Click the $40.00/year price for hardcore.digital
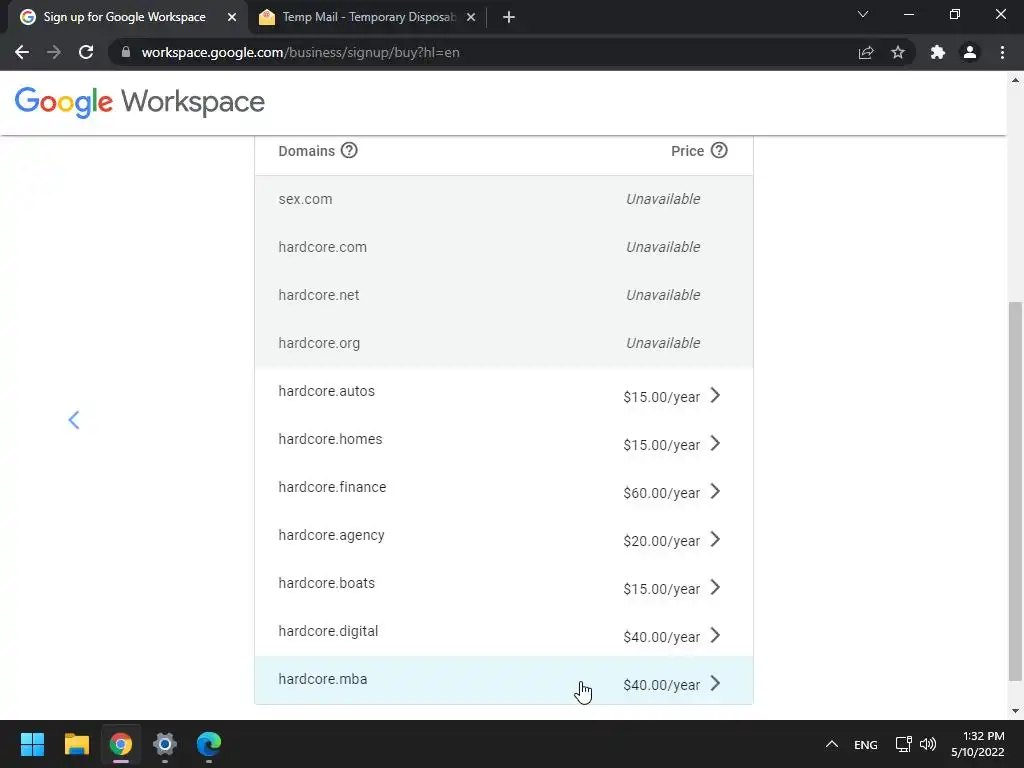1024x768 pixels. pyautogui.click(x=662, y=637)
